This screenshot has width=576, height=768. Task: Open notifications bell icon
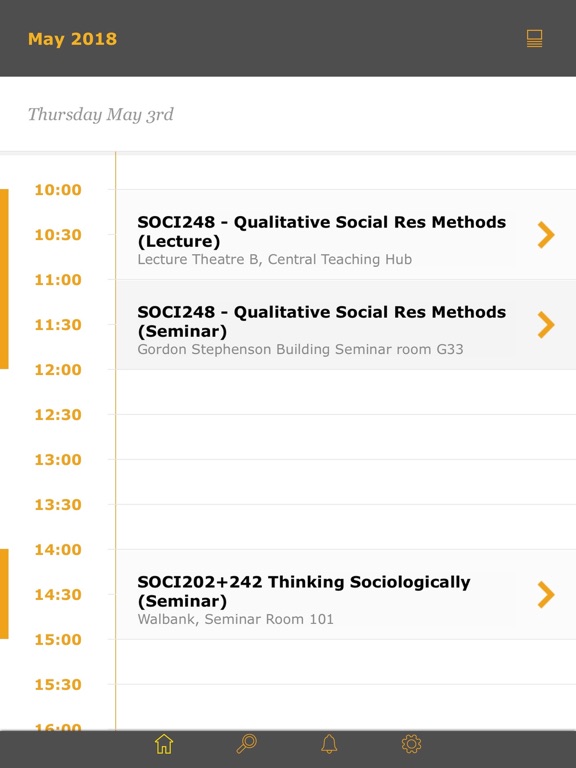tap(329, 744)
